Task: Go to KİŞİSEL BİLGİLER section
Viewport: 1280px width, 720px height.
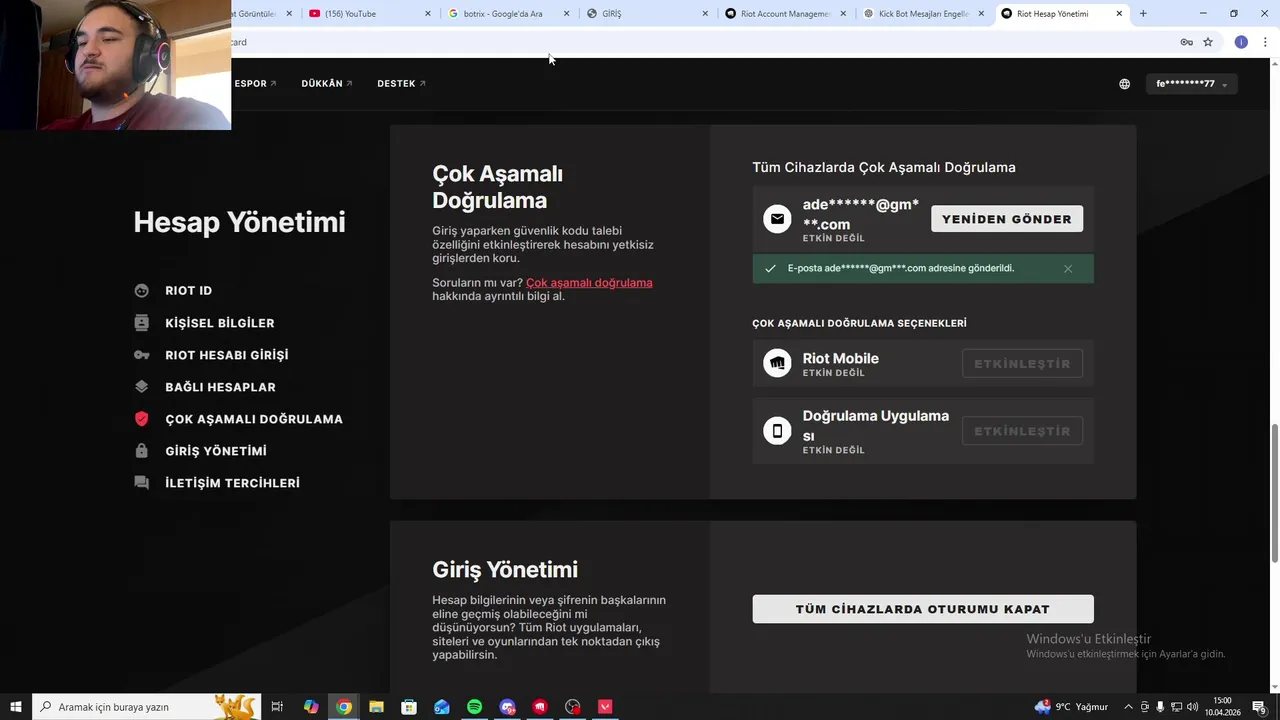Action: coord(220,323)
